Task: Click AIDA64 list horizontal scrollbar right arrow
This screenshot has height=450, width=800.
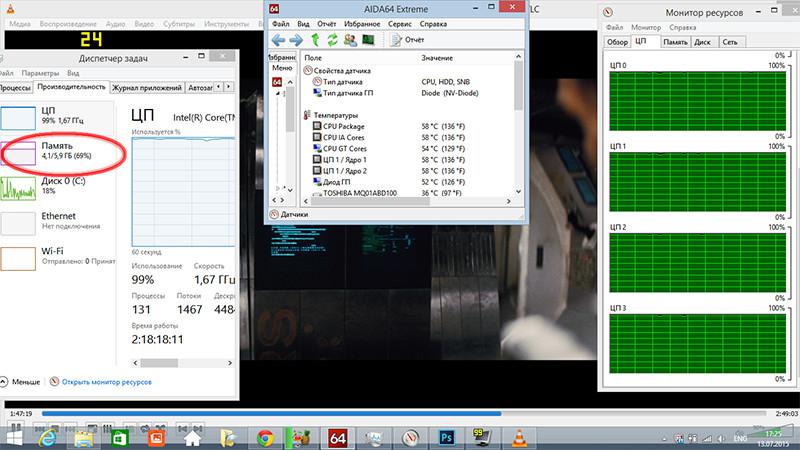Action: [508, 202]
